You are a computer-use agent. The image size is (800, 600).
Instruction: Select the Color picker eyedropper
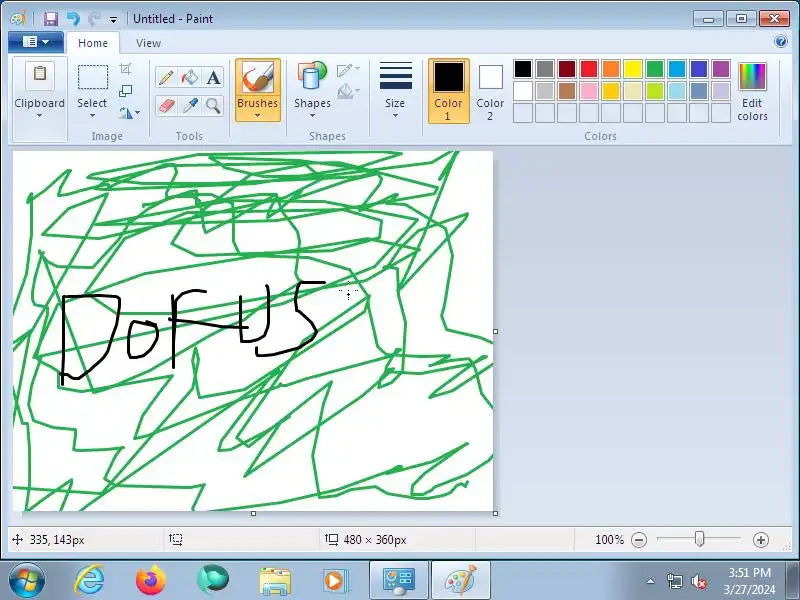(x=190, y=106)
